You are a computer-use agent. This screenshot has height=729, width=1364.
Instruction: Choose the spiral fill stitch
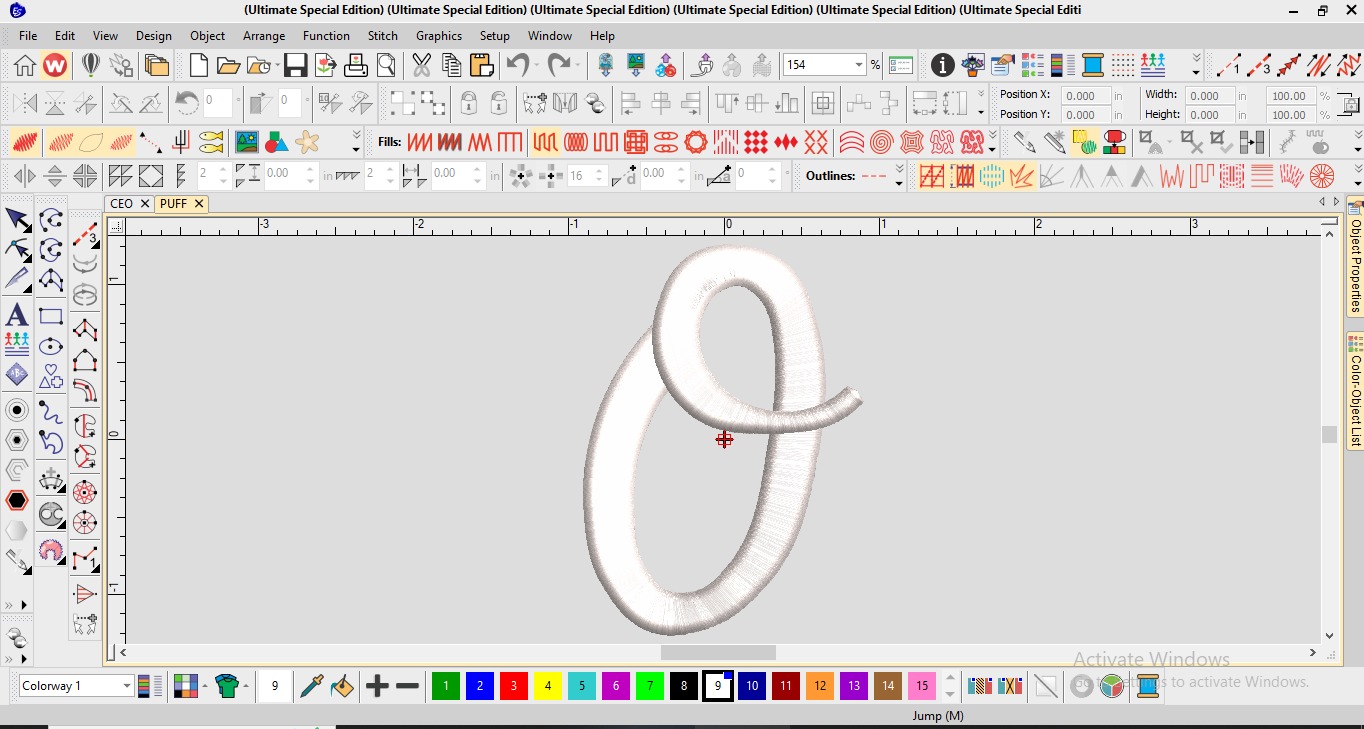(881, 142)
